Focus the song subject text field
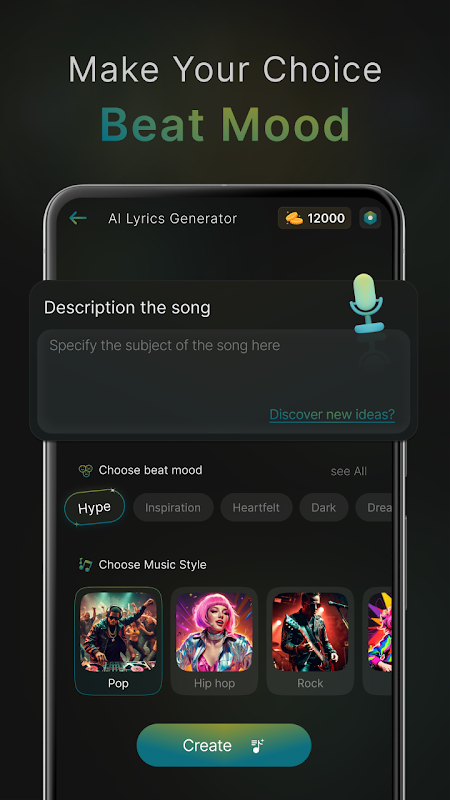Image resolution: width=450 pixels, height=800 pixels. (x=224, y=382)
